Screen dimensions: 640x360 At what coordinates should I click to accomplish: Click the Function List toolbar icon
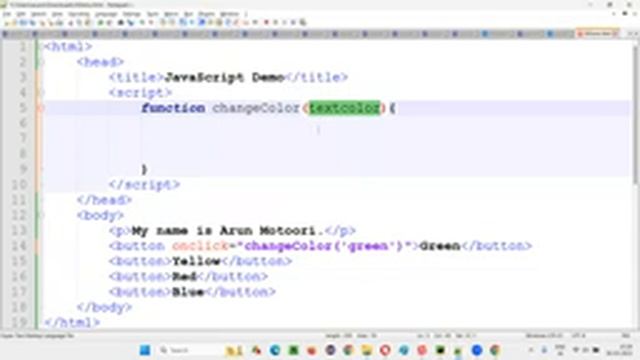[x=237, y=23]
